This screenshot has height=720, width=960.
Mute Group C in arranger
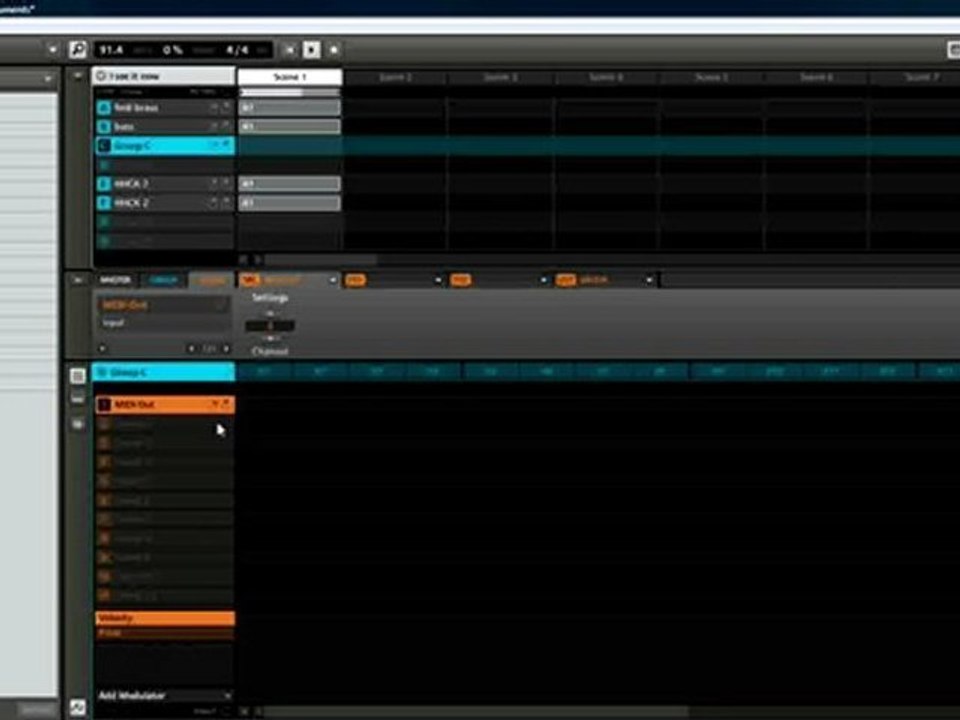[x=214, y=146]
